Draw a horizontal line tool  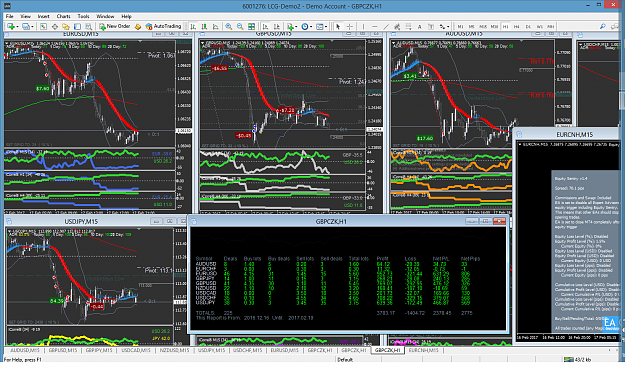(375, 27)
